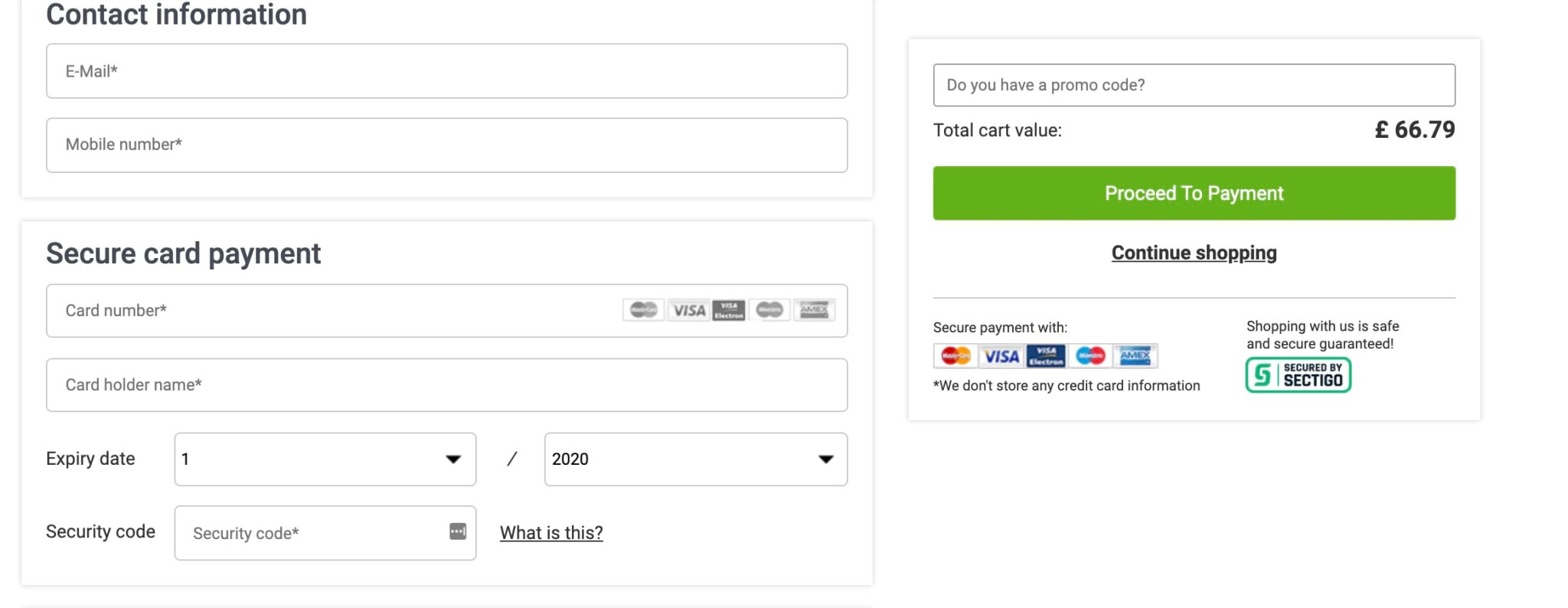
Task: Click the promo code entry field
Action: tap(1194, 85)
